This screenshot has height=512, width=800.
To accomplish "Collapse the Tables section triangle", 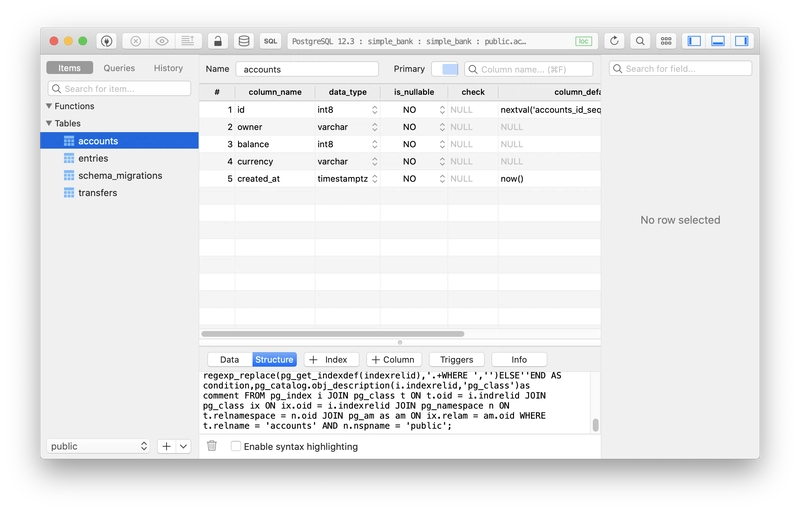I will (x=49, y=123).
